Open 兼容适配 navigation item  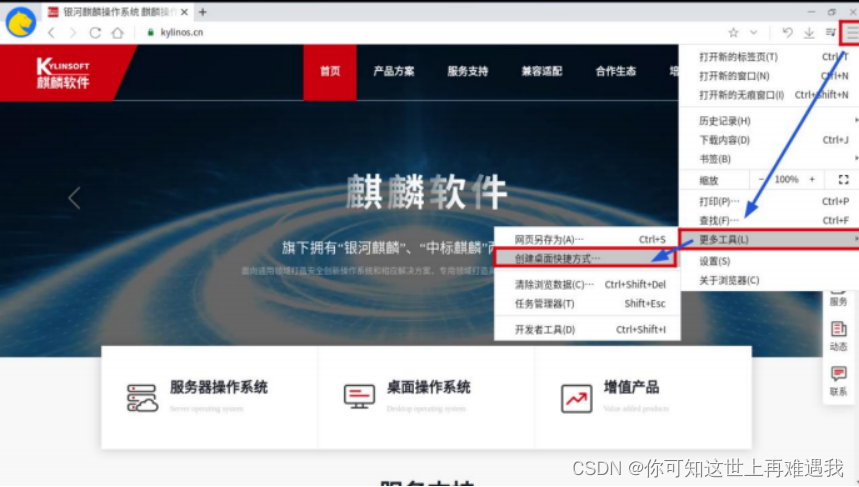(542, 71)
